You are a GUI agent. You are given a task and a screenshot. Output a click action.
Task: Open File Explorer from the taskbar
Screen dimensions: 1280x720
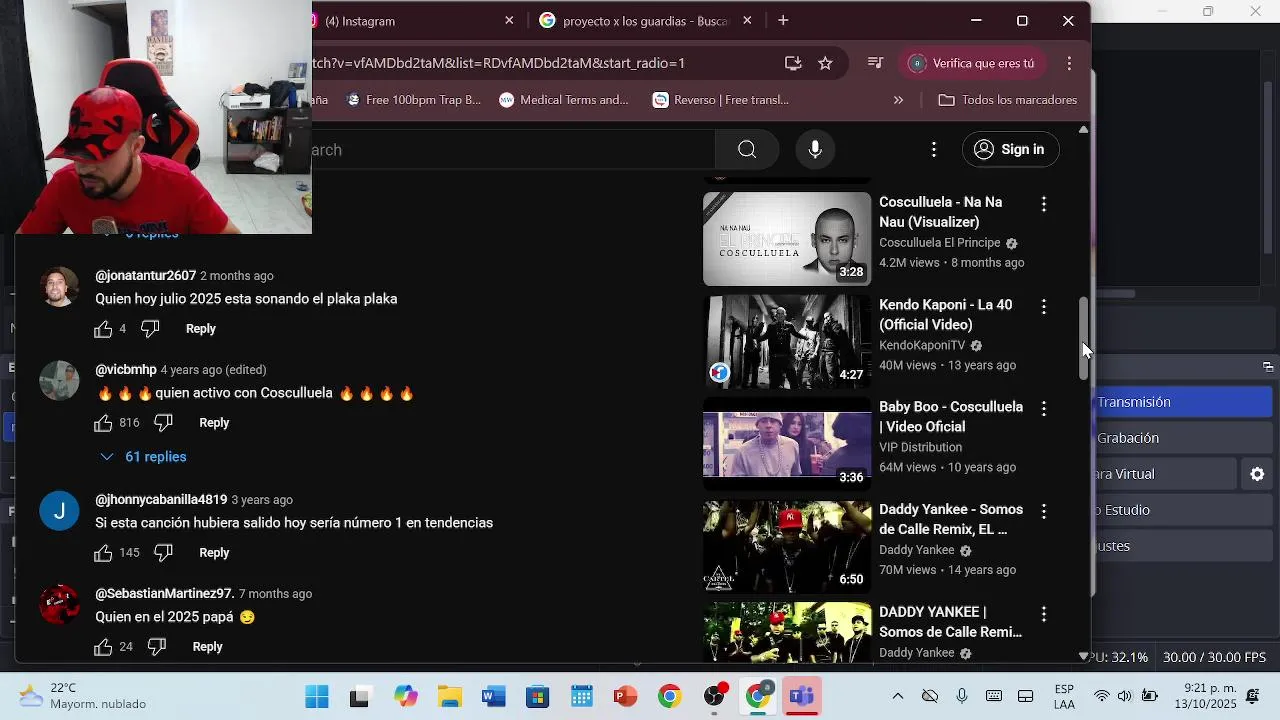coord(450,697)
